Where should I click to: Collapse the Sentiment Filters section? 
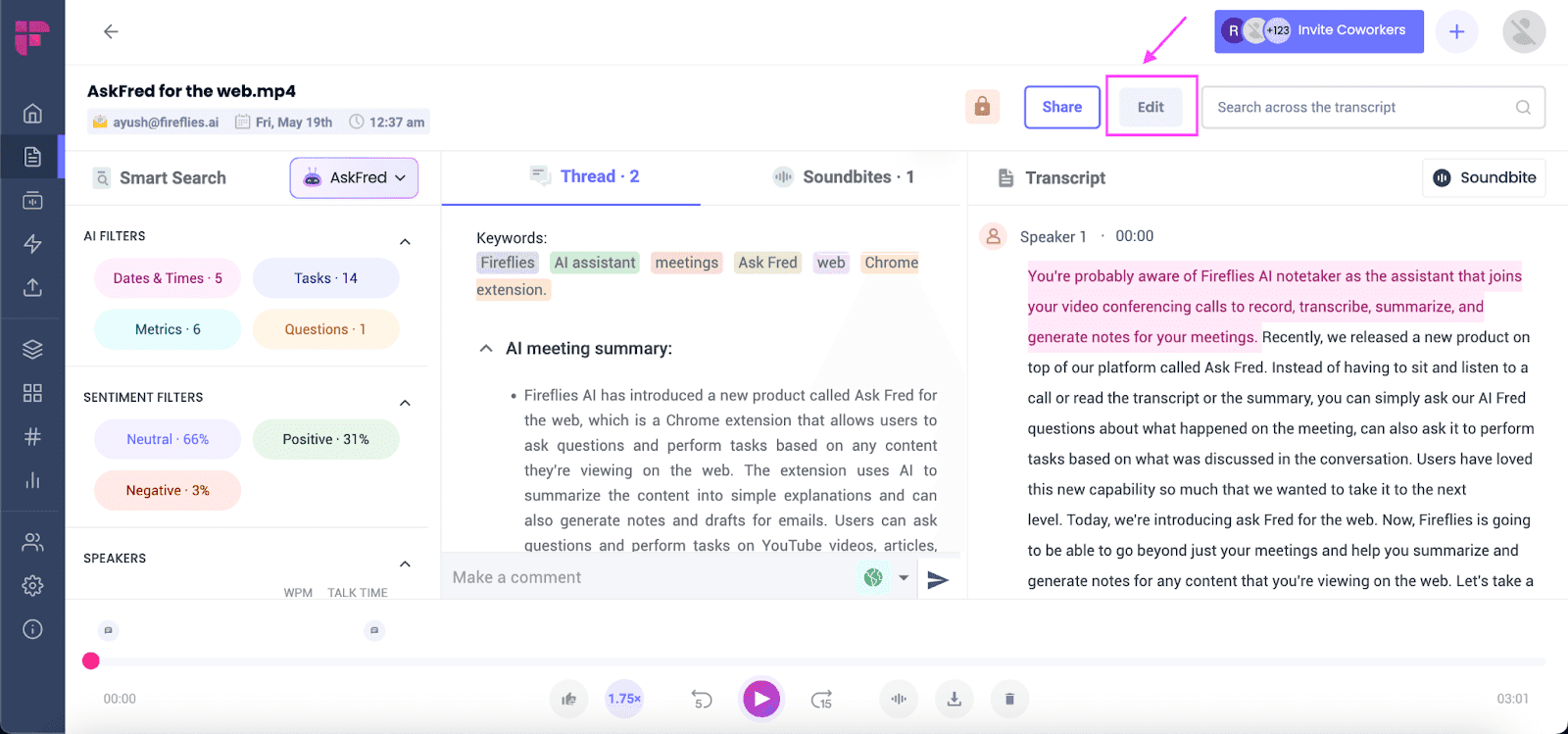coord(405,403)
